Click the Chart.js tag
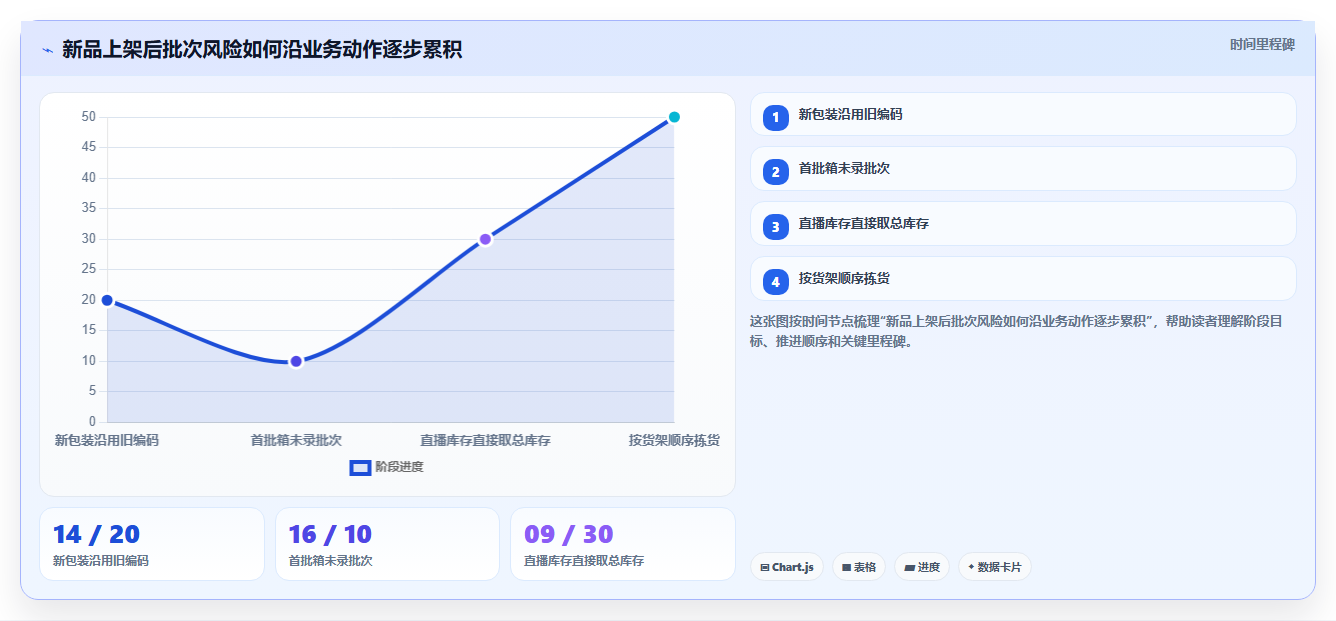This screenshot has width=1336, height=621. pyautogui.click(x=787, y=567)
